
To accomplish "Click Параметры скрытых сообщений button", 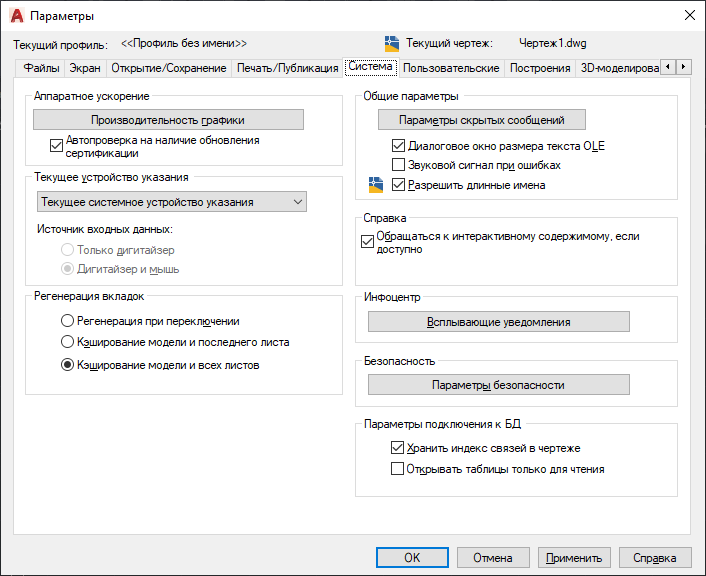I will click(482, 120).
